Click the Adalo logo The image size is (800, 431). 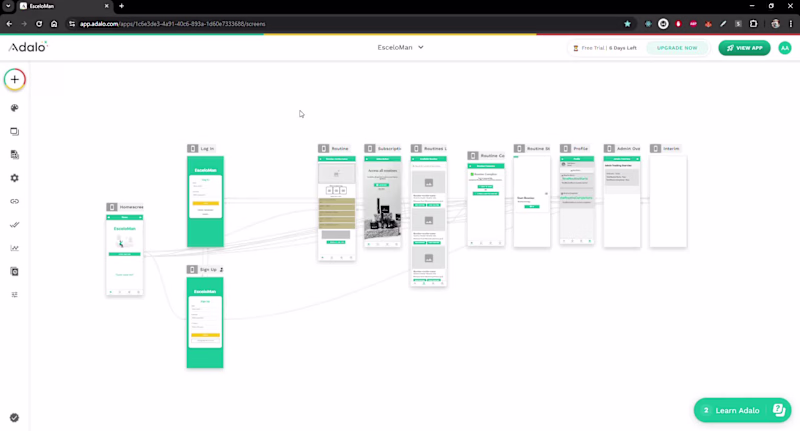point(28,47)
